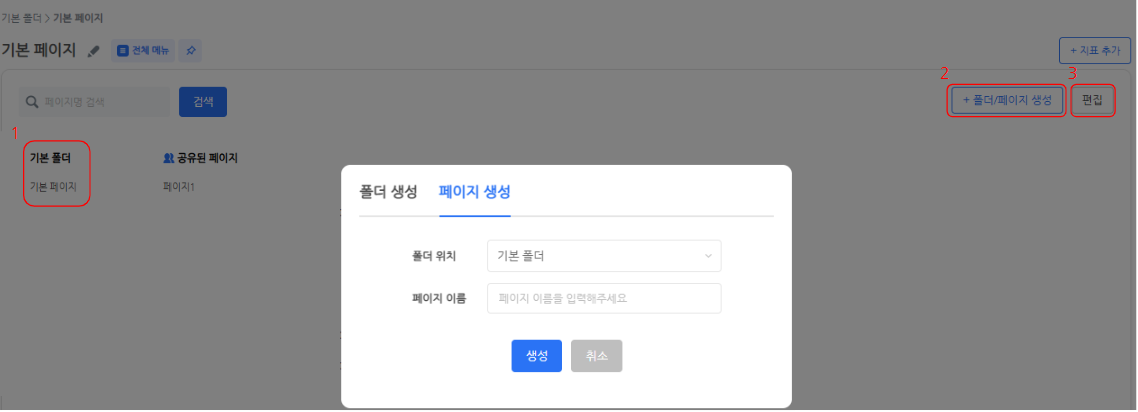1138x412 pixels.
Task: Click the 생성 button in the dialog
Action: coord(536,356)
